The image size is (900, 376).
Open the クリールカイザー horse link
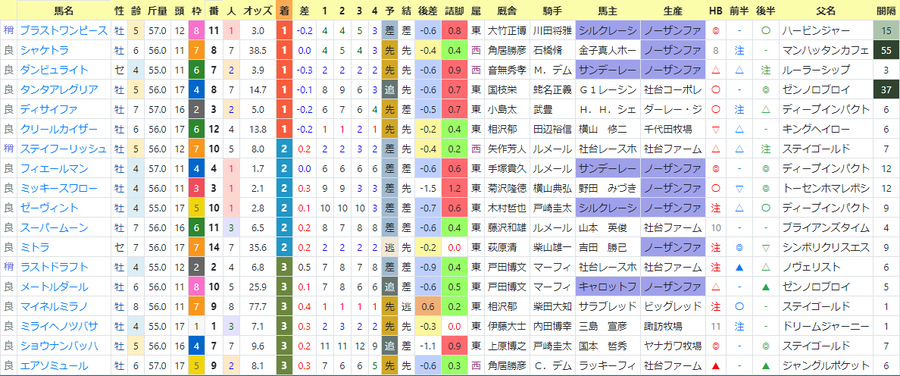59,129
